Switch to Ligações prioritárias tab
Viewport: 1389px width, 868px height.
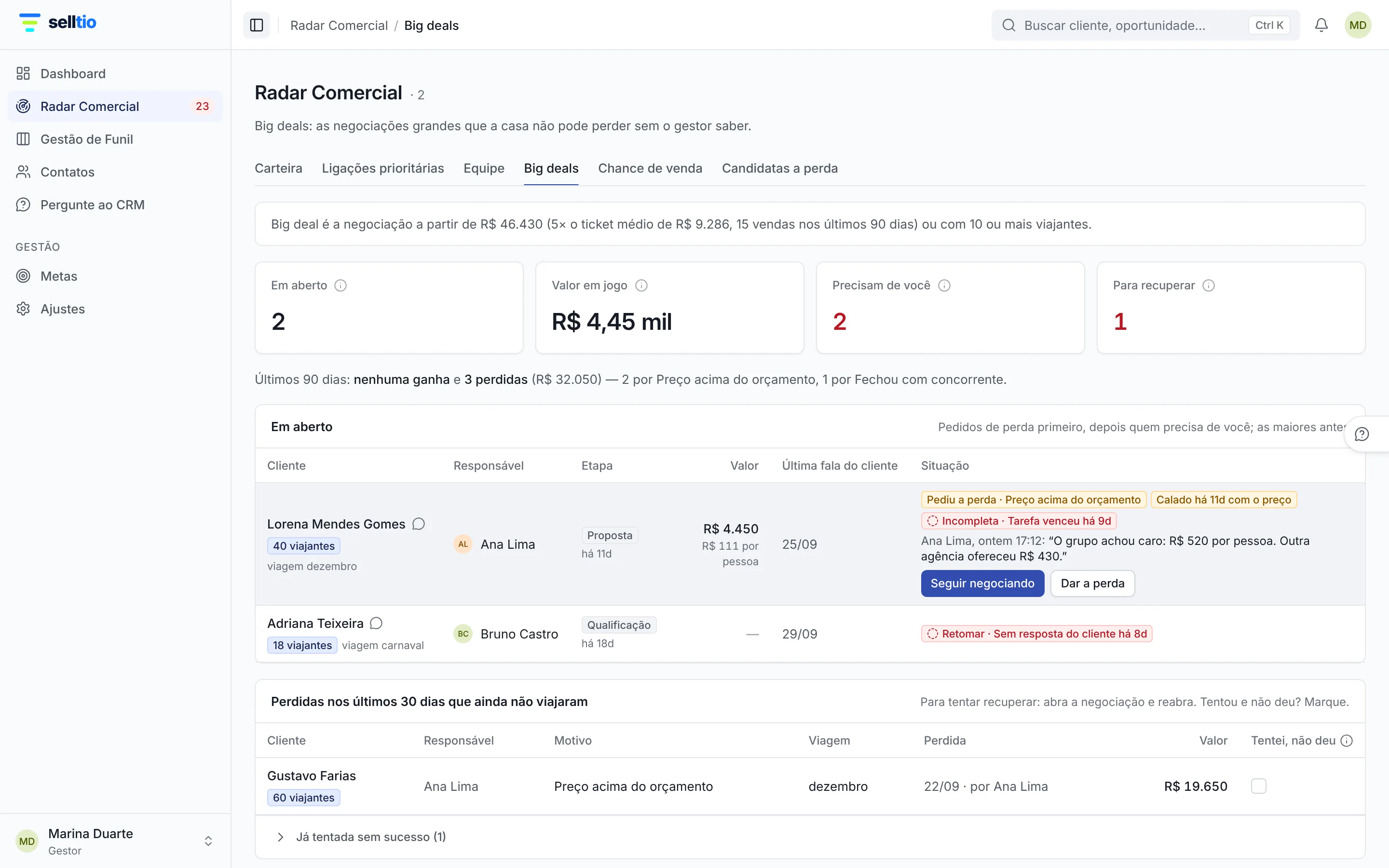(x=383, y=168)
